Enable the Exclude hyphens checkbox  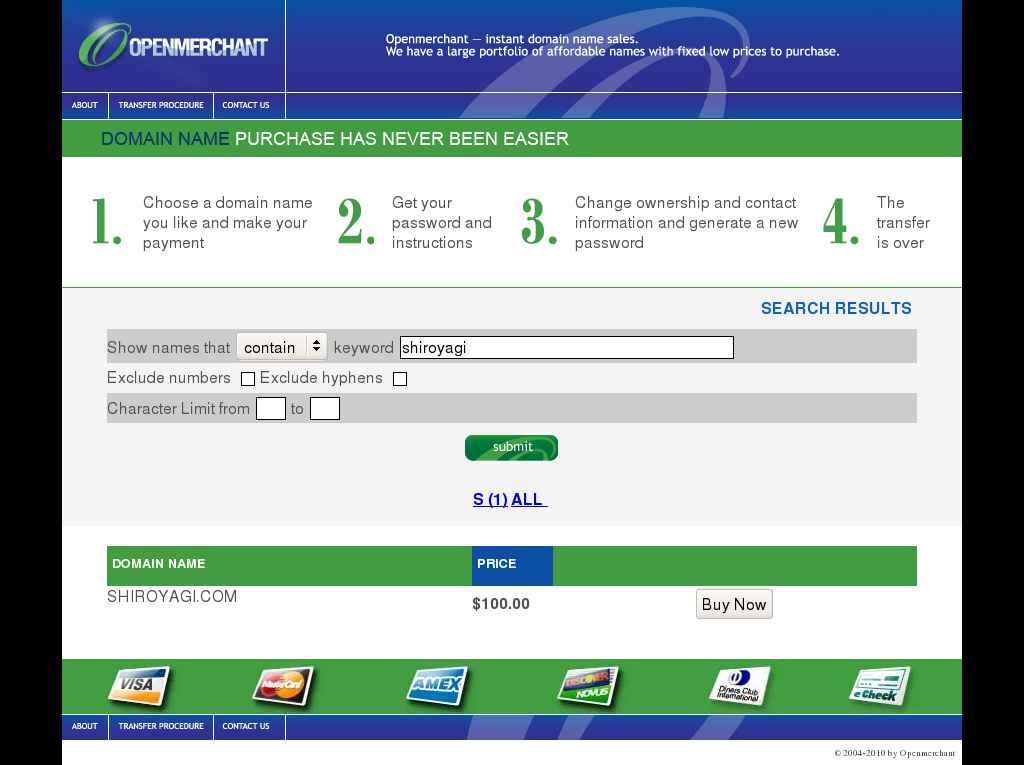(x=400, y=379)
